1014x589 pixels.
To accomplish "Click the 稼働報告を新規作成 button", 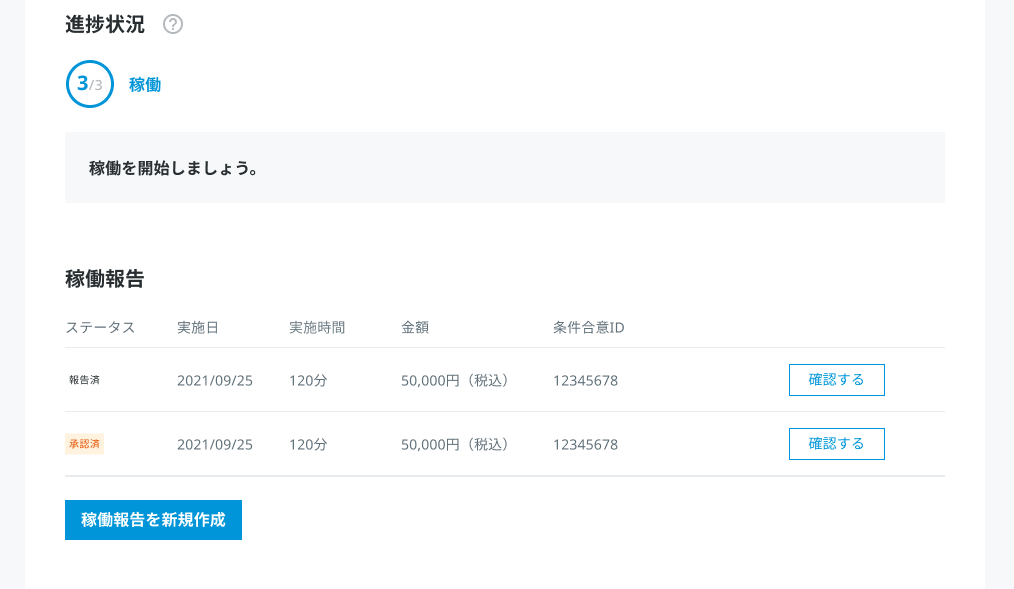I will 153,520.
